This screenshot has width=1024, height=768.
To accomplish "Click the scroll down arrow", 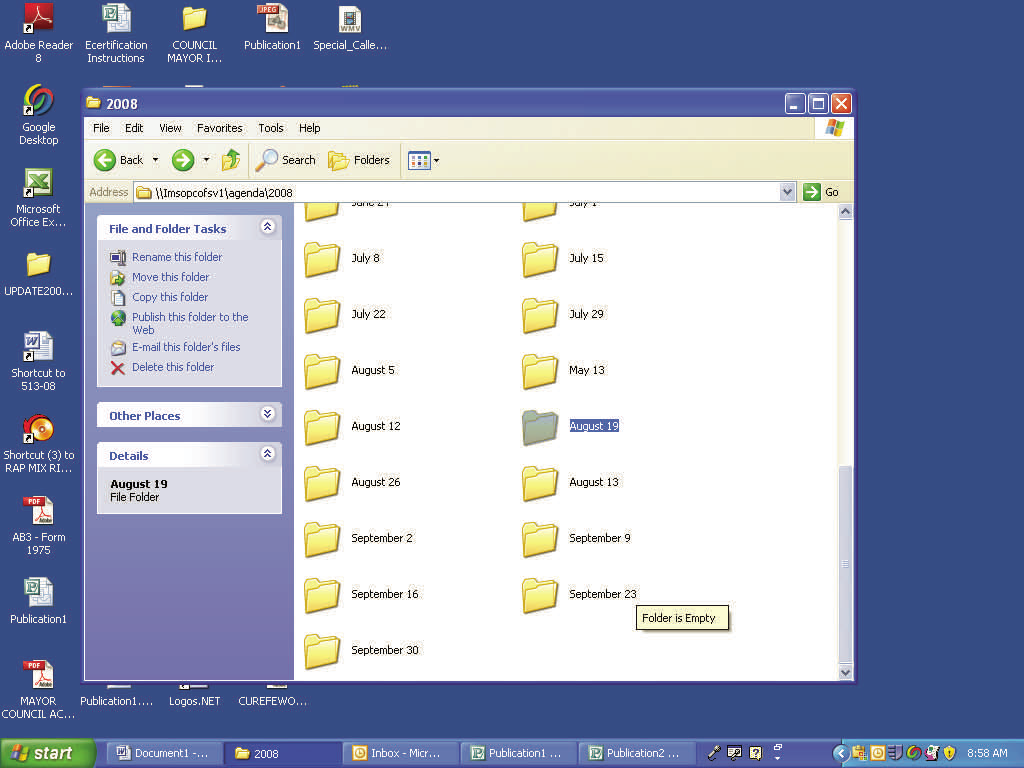I will 846,673.
